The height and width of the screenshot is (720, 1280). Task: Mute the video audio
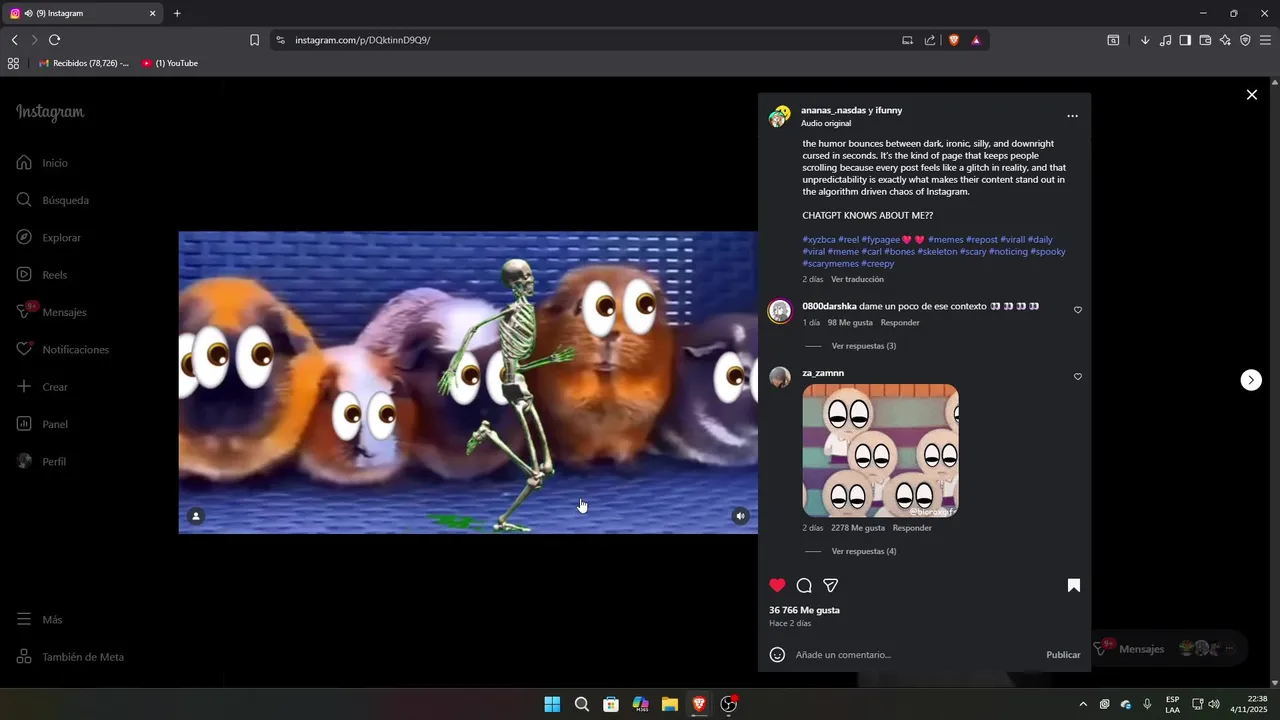[740, 516]
